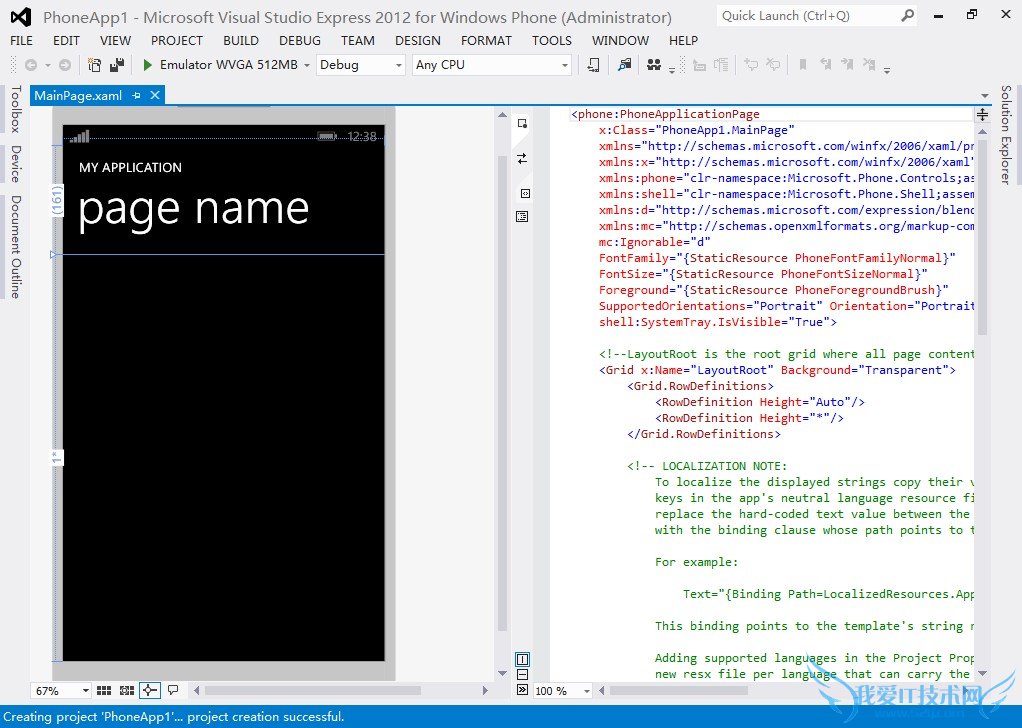Screen dimensions: 1022x728
Task: Open the BUILD menu
Action: pos(241,41)
